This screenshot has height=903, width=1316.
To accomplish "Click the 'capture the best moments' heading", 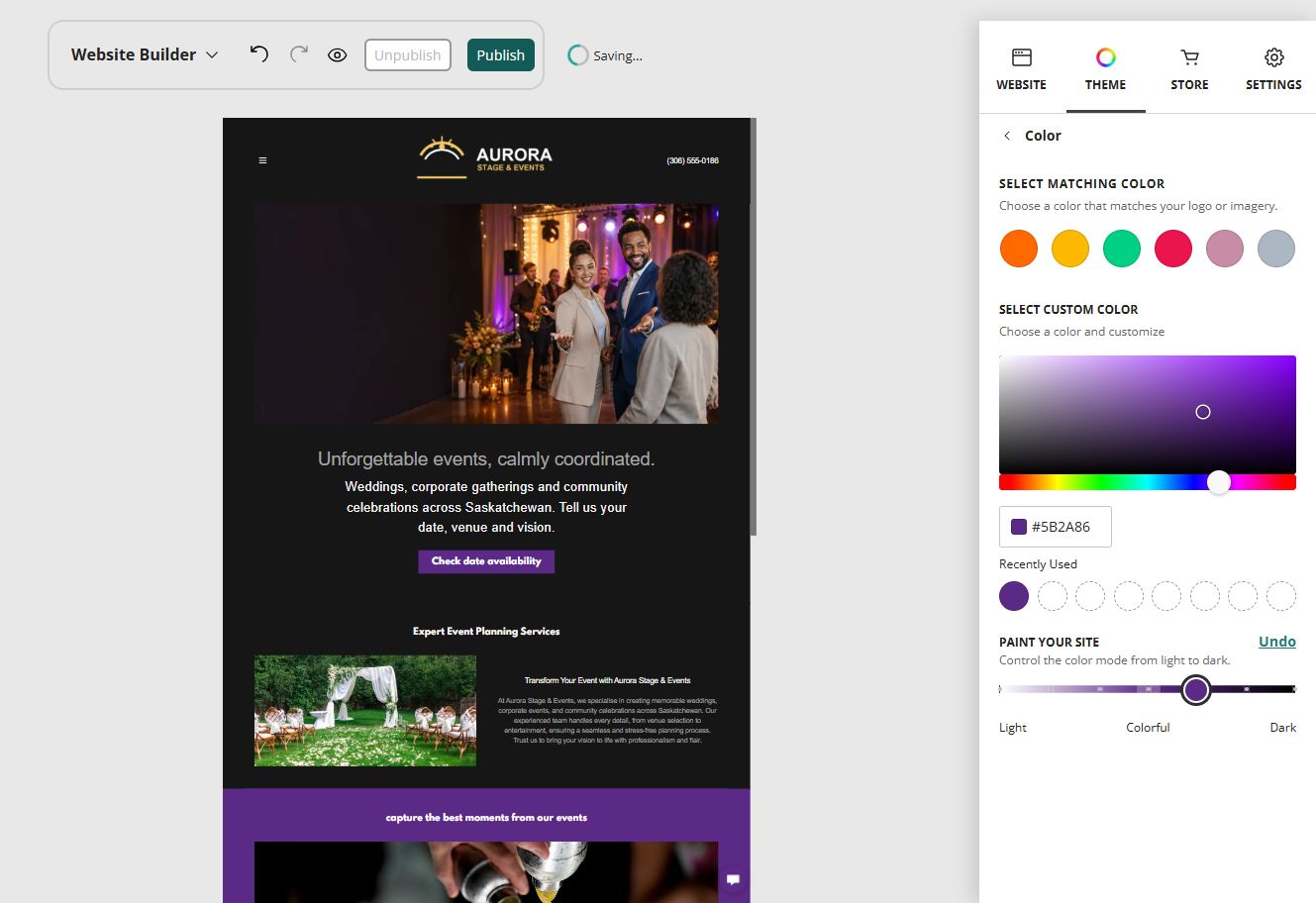I will (x=486, y=818).
